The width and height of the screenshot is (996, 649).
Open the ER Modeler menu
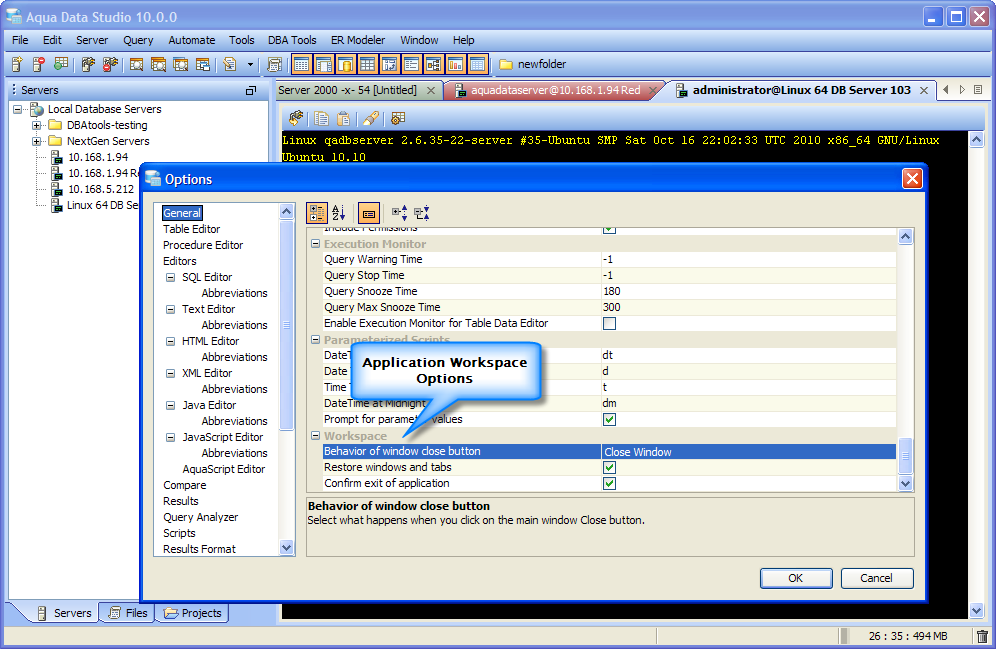coord(358,40)
